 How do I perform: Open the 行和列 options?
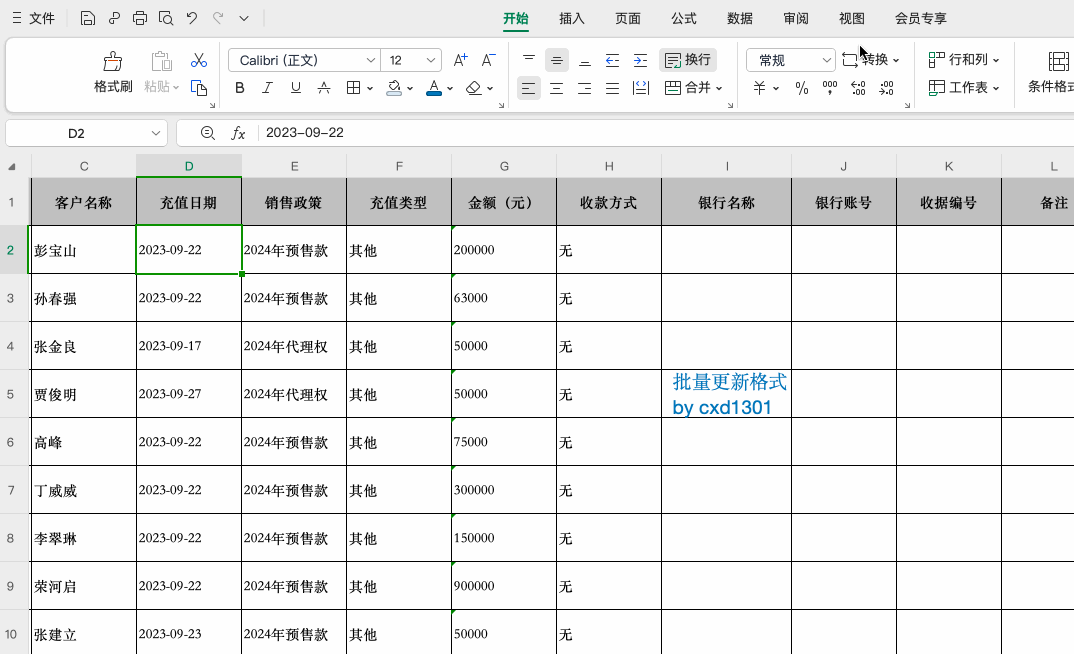coord(963,60)
